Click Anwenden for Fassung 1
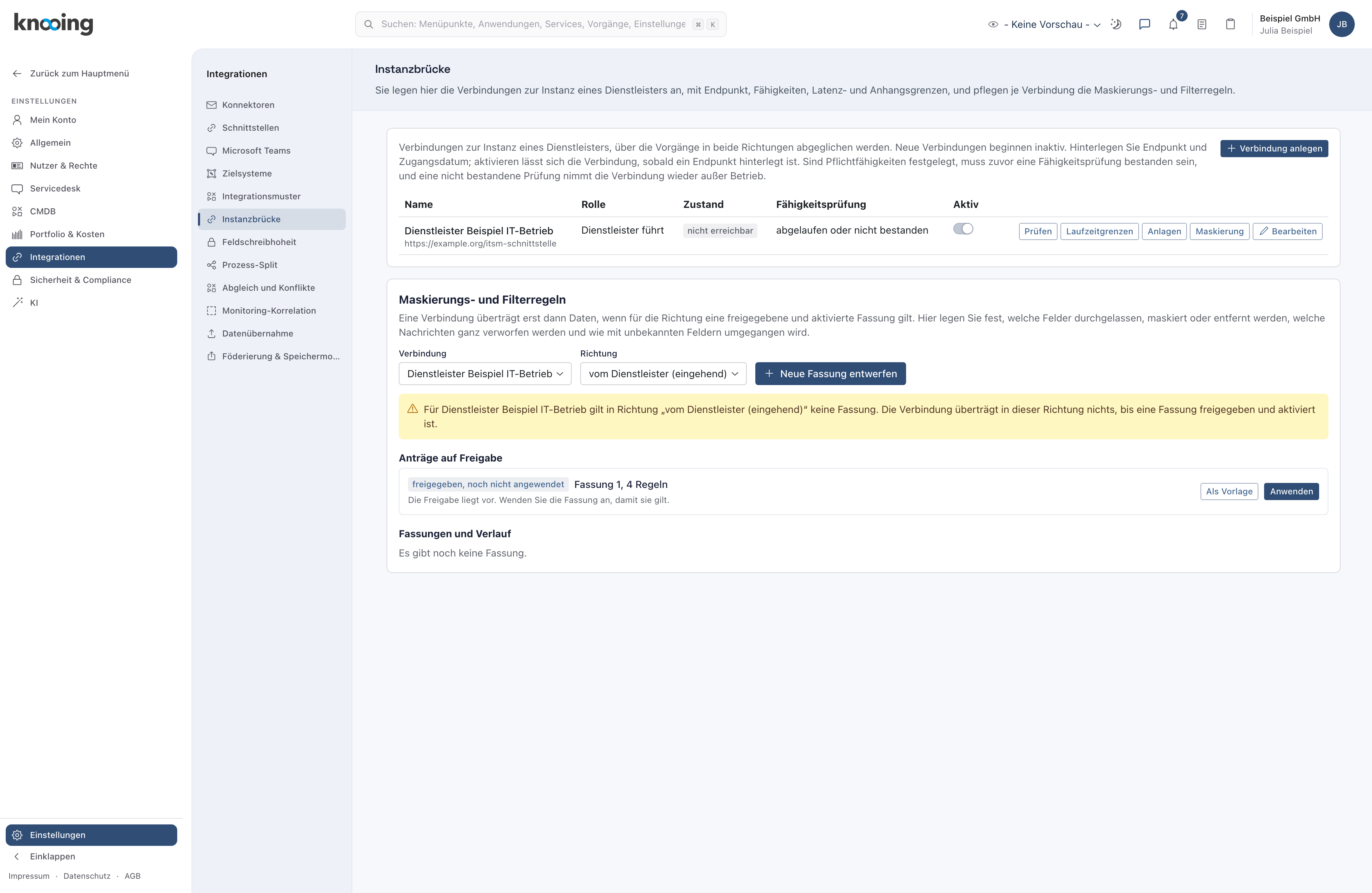The width and height of the screenshot is (1372, 893). pyautogui.click(x=1291, y=491)
